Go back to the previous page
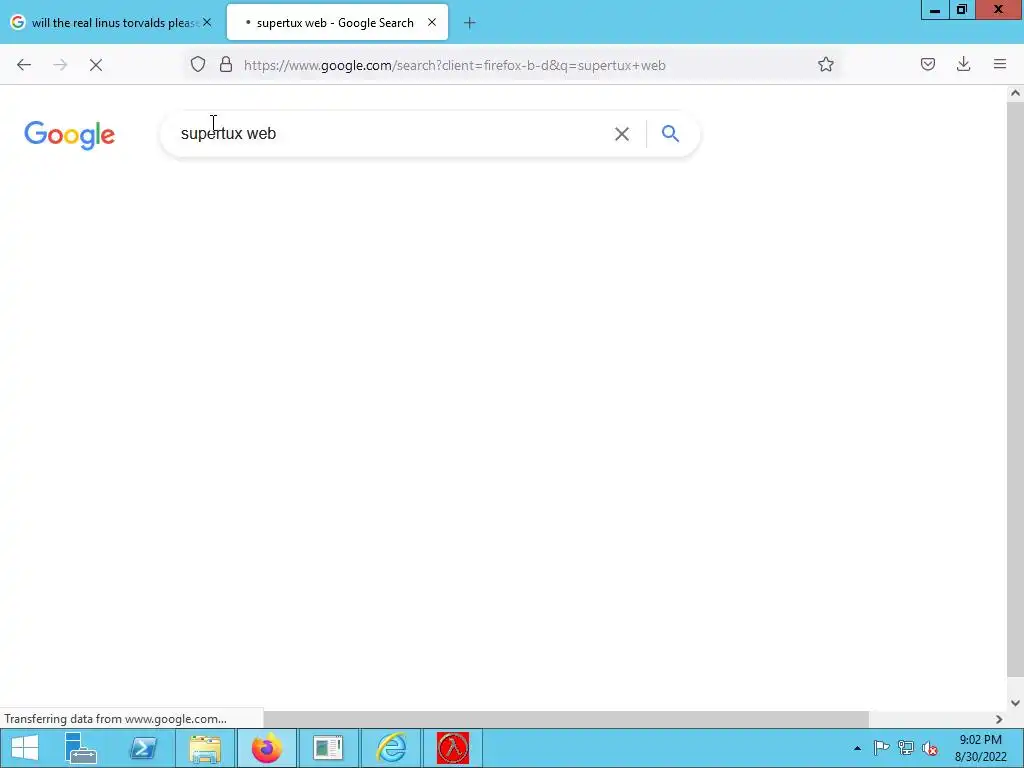The image size is (1024, 768). coord(24,65)
